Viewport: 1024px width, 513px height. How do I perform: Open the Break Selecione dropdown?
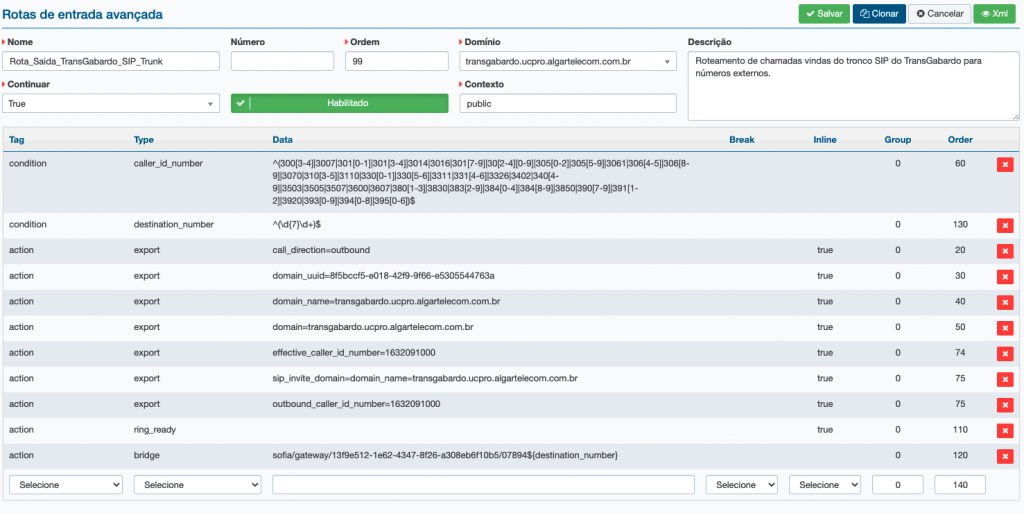[741, 485]
